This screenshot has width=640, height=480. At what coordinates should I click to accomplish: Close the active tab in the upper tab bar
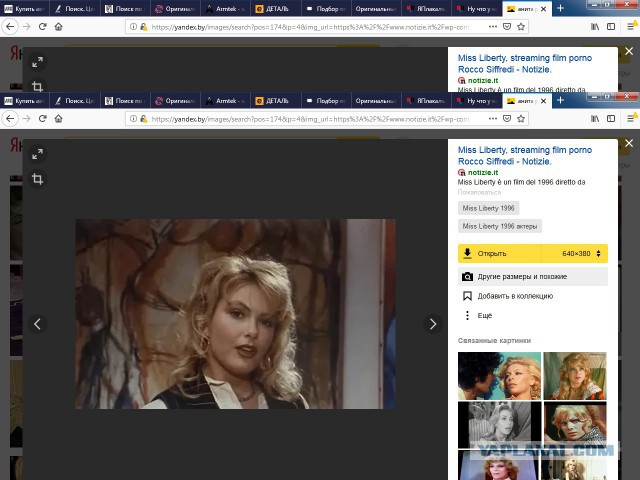[x=544, y=9]
